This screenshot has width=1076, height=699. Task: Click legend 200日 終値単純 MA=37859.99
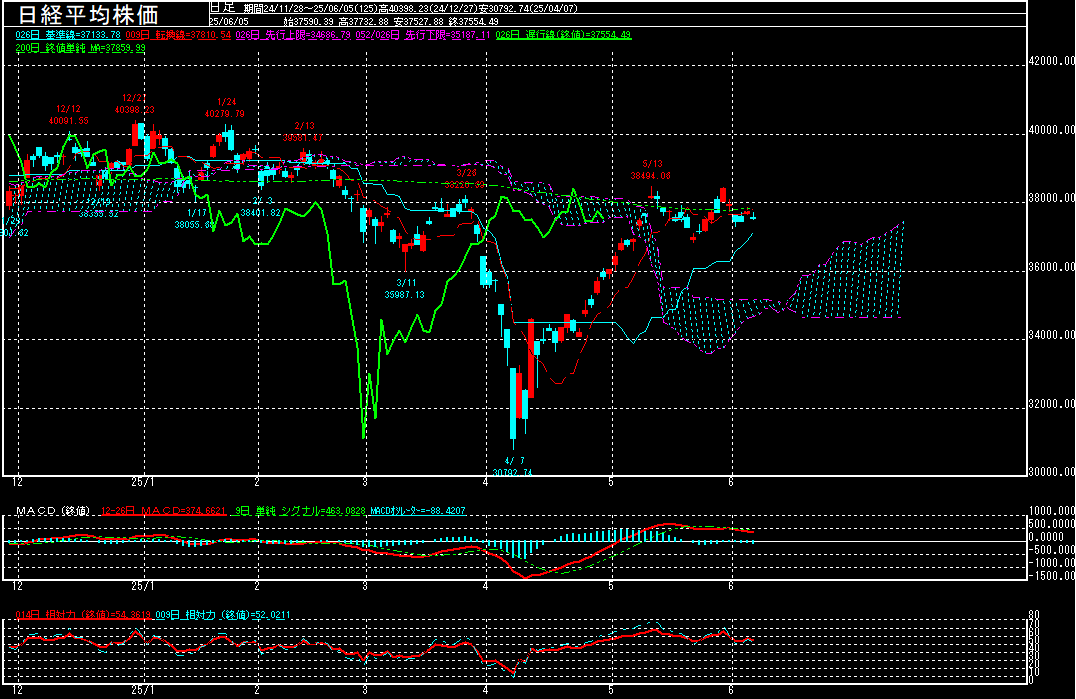80,48
